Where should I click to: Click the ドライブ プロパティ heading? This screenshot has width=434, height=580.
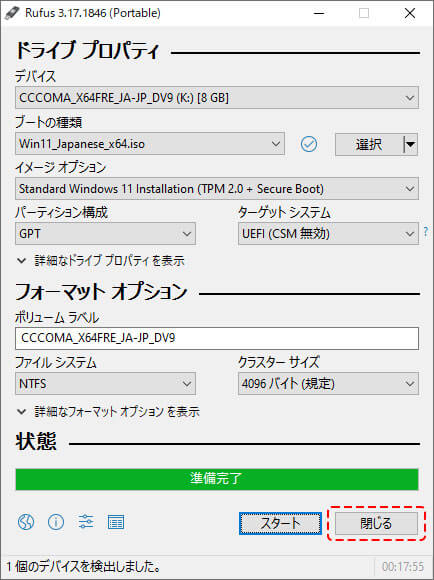point(87,50)
